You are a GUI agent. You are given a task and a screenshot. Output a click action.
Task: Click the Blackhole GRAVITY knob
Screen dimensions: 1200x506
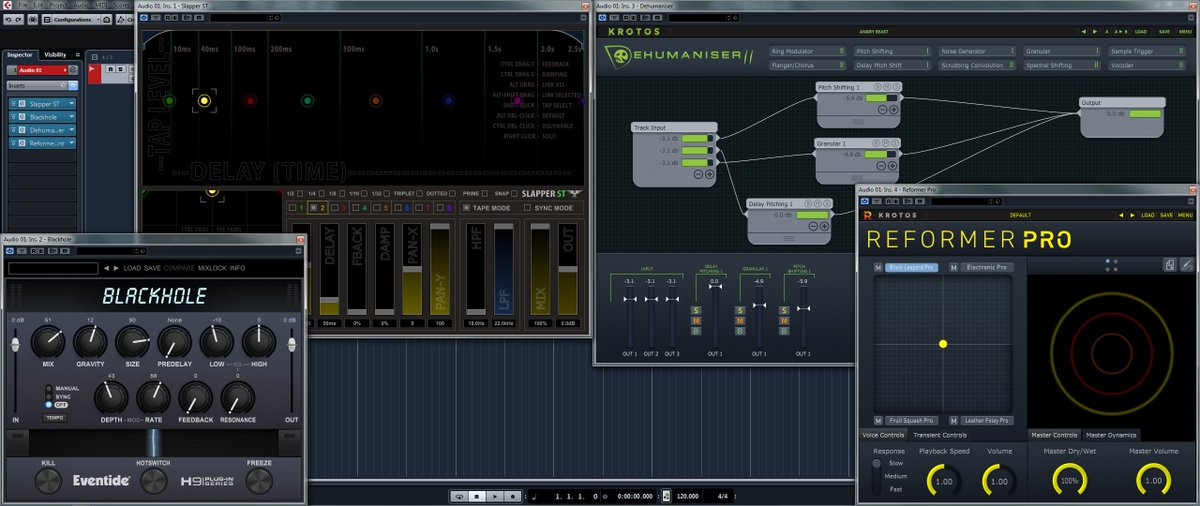point(90,343)
